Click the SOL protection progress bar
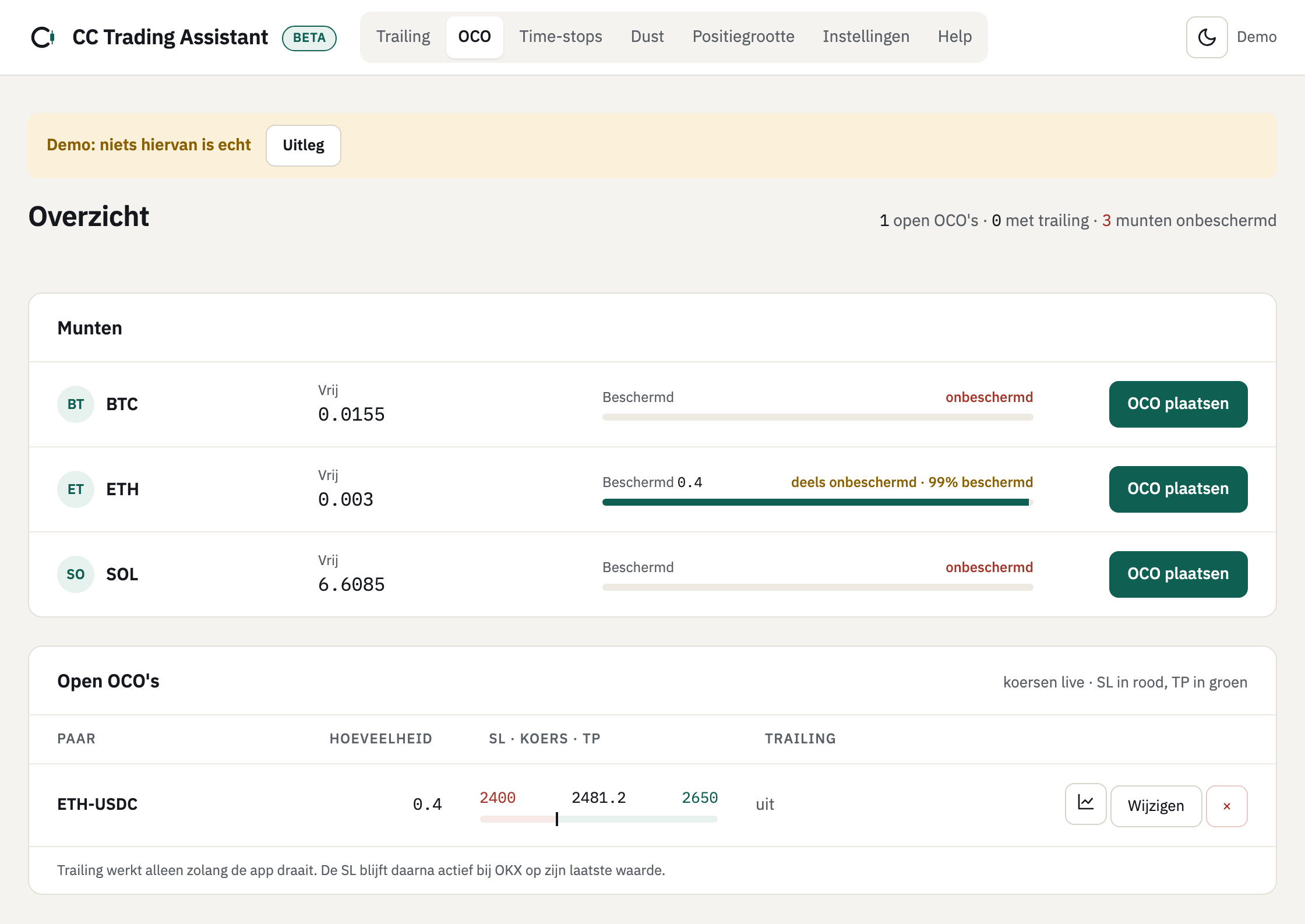Viewport: 1305px width, 924px height. 817,587
